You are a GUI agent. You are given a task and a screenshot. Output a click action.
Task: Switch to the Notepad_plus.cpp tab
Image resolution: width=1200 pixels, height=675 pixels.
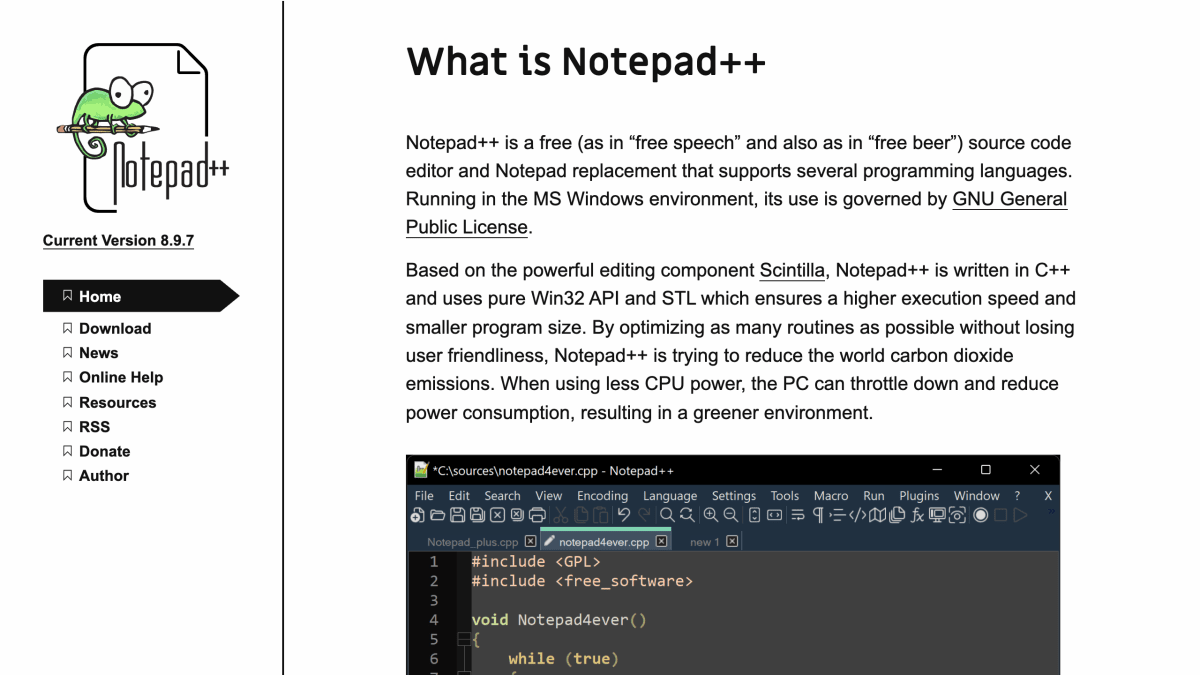tap(473, 542)
